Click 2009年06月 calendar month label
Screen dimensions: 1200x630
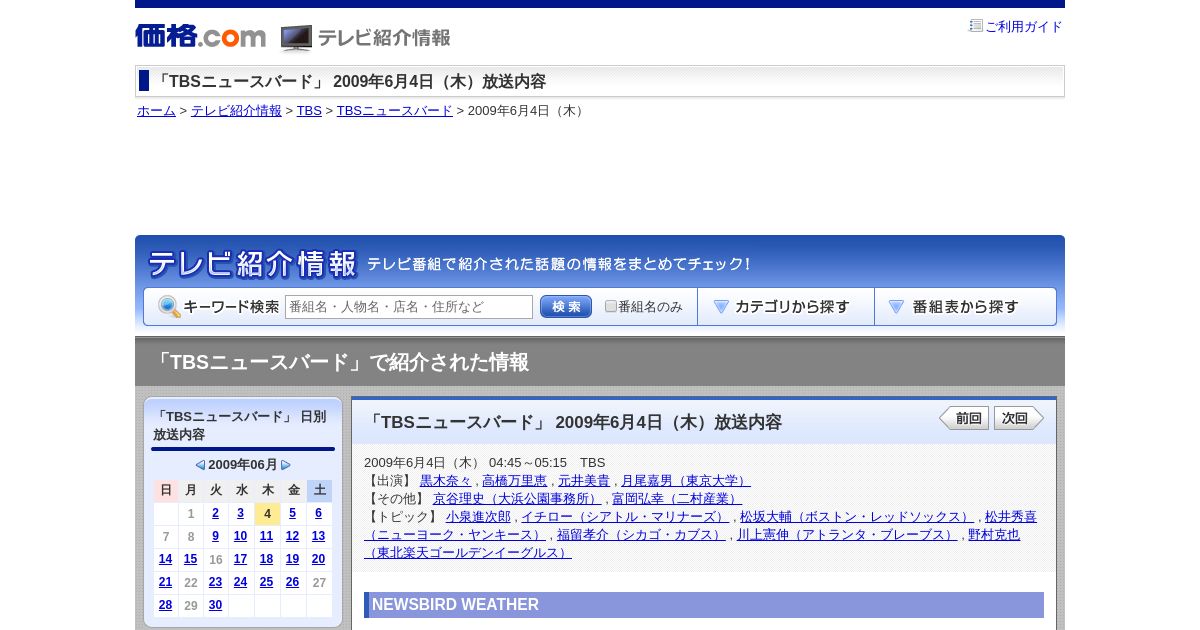[243, 465]
